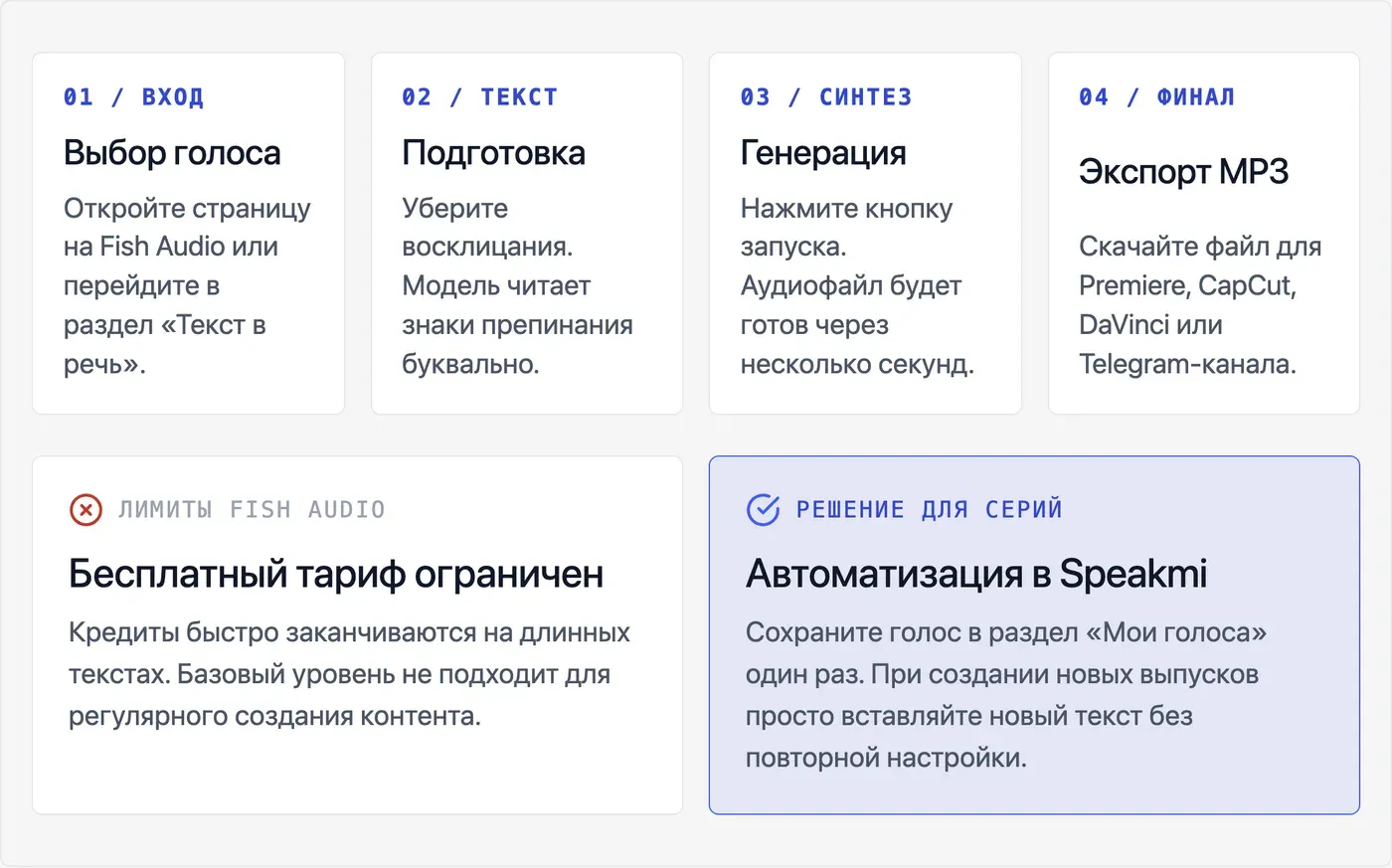Viewport: 1392px width, 868px height.
Task: Click the label "РЕШЕНИЕ ДЛЯ СЕРИЙ"
Action: [930, 510]
